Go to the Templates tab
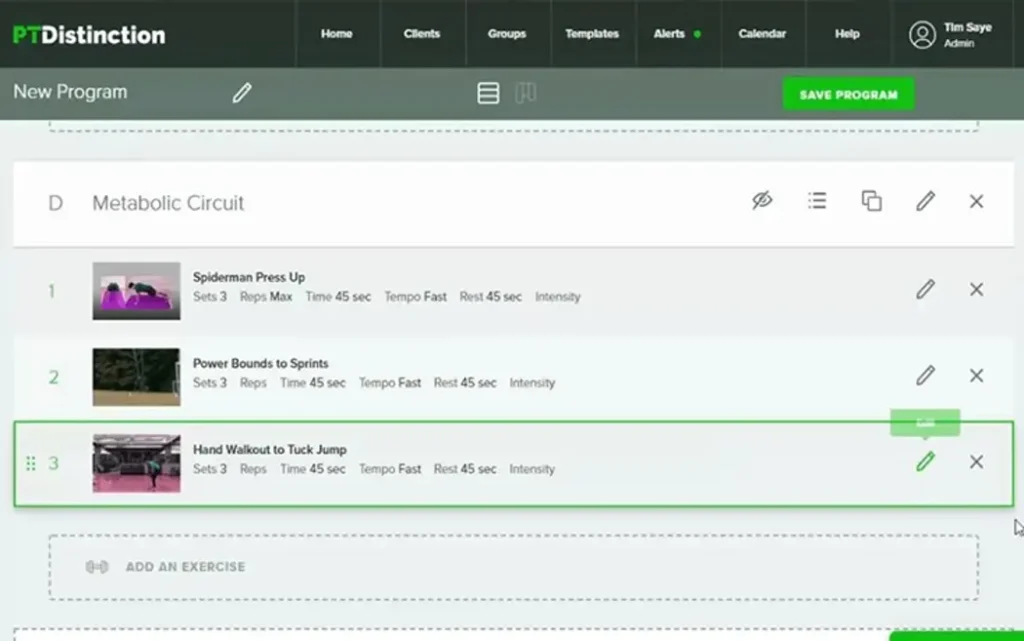The height and width of the screenshot is (641, 1024). (x=591, y=34)
